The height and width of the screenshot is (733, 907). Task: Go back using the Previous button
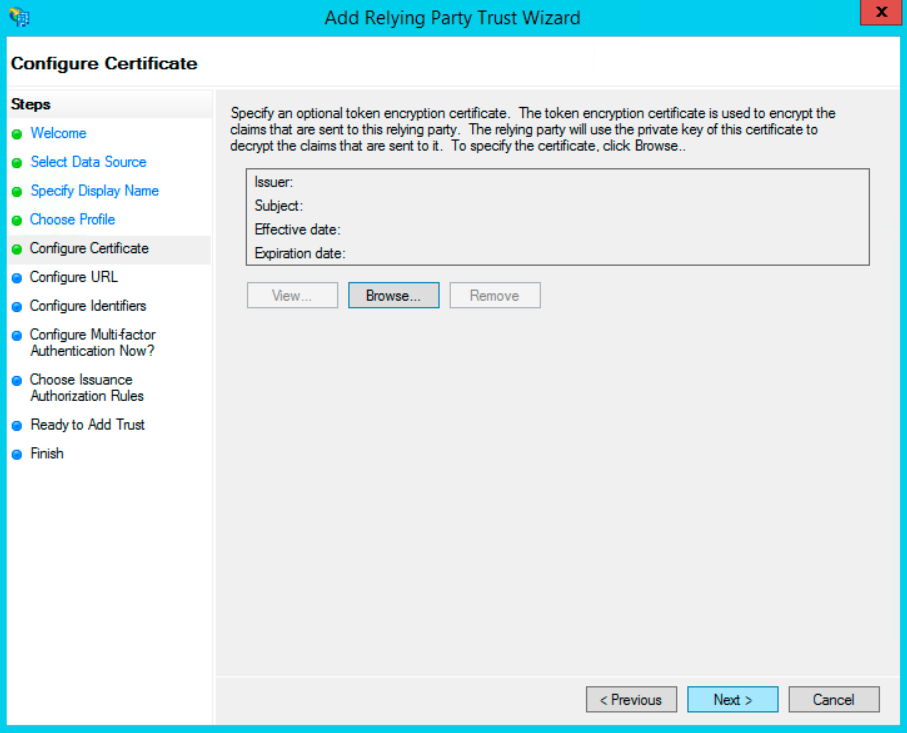631,700
